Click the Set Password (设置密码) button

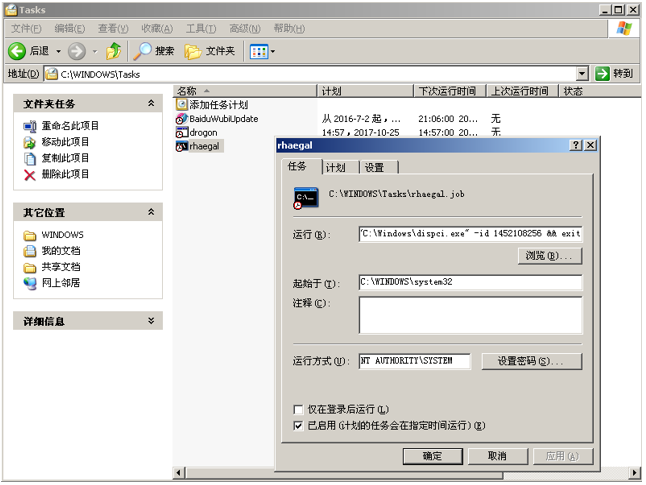tap(531, 361)
